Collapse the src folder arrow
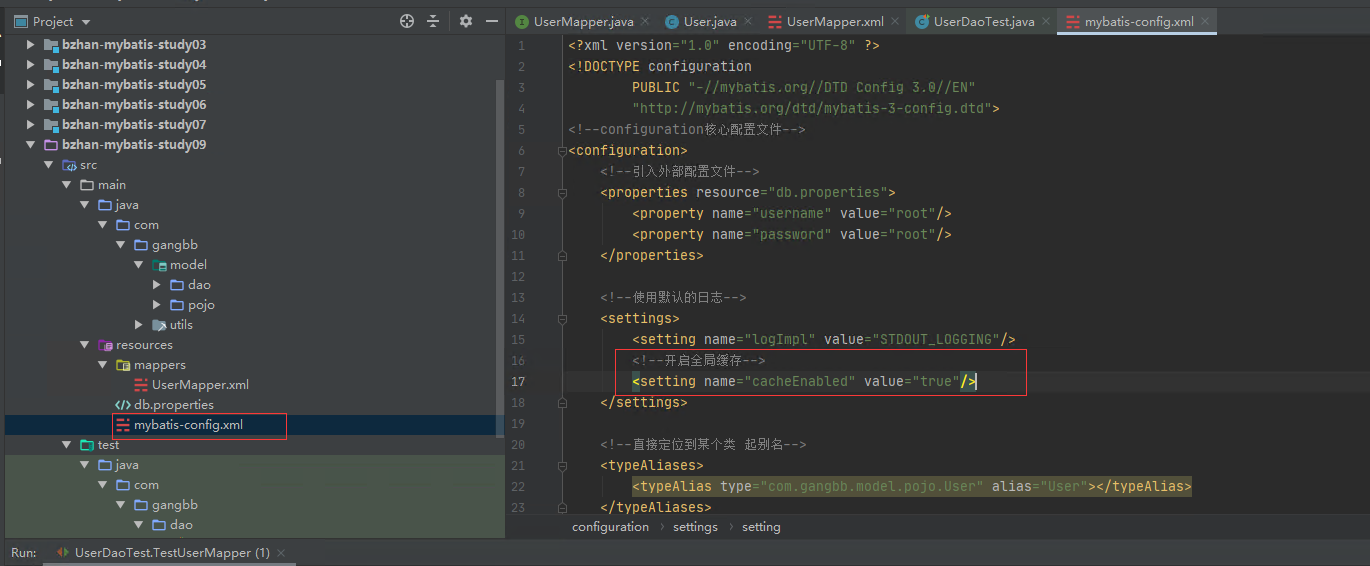The width and height of the screenshot is (1370, 566). pos(48,165)
